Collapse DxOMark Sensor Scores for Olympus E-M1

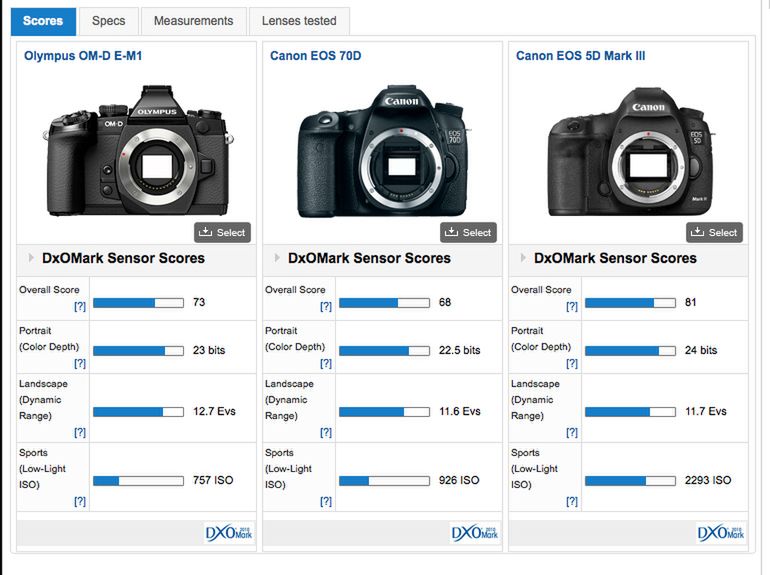coord(31,258)
